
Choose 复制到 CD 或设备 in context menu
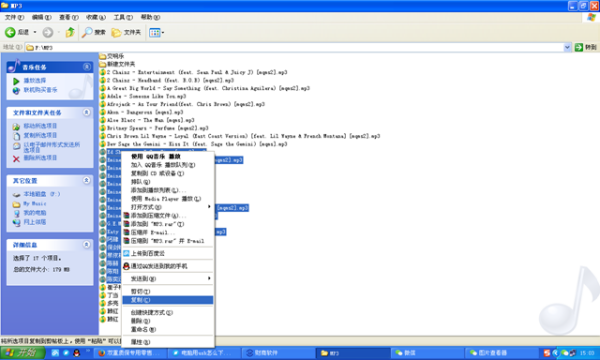click(x=168, y=173)
